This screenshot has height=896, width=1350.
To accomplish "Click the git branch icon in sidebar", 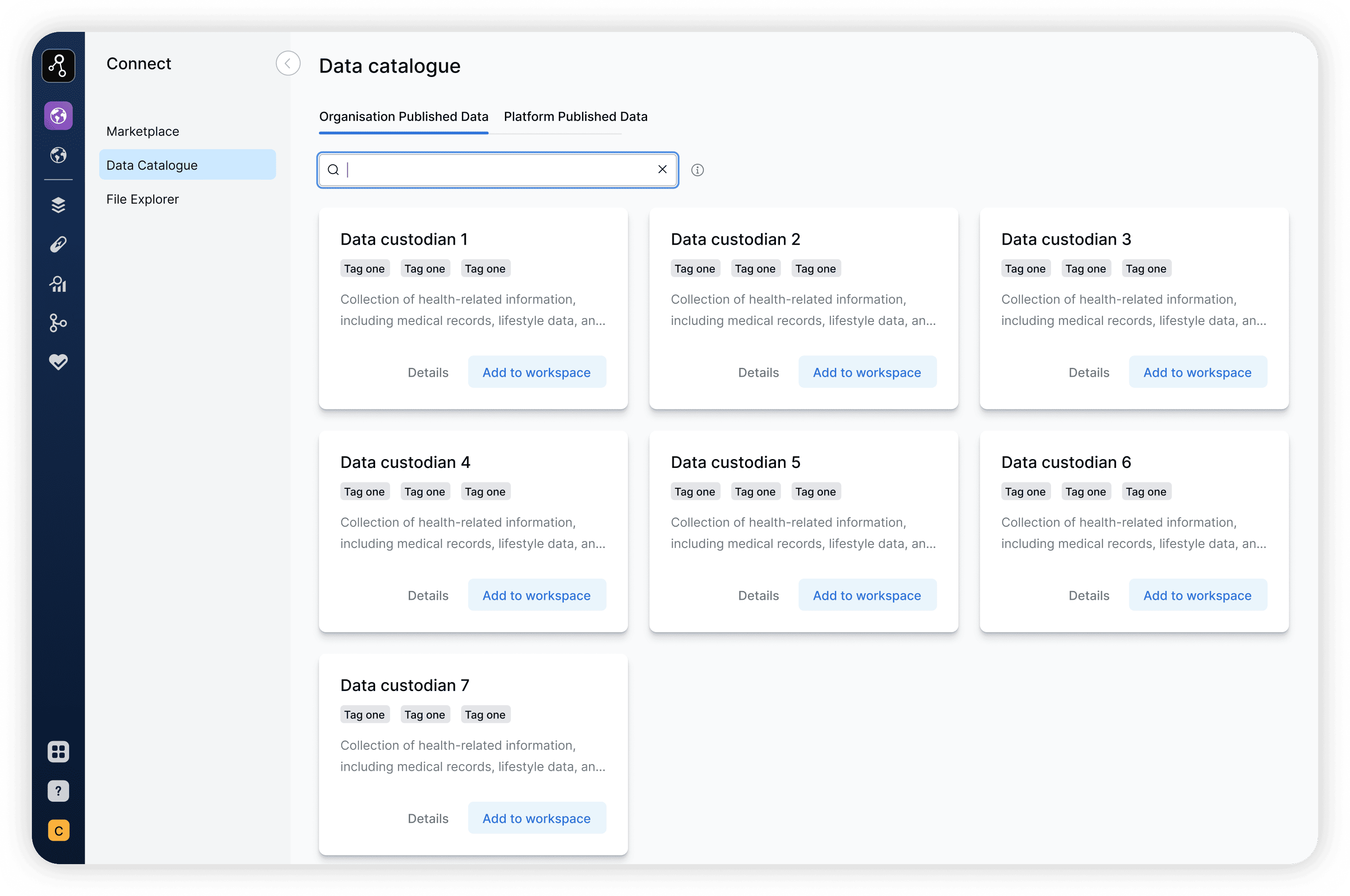I will tap(58, 323).
